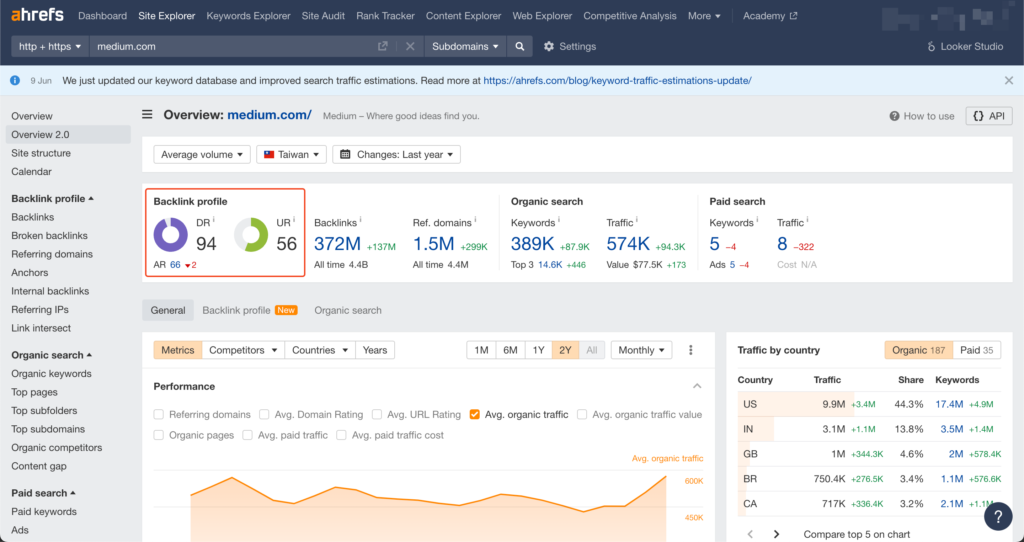Click the DR info tooltip icon
1024x542 pixels.
click(214, 219)
